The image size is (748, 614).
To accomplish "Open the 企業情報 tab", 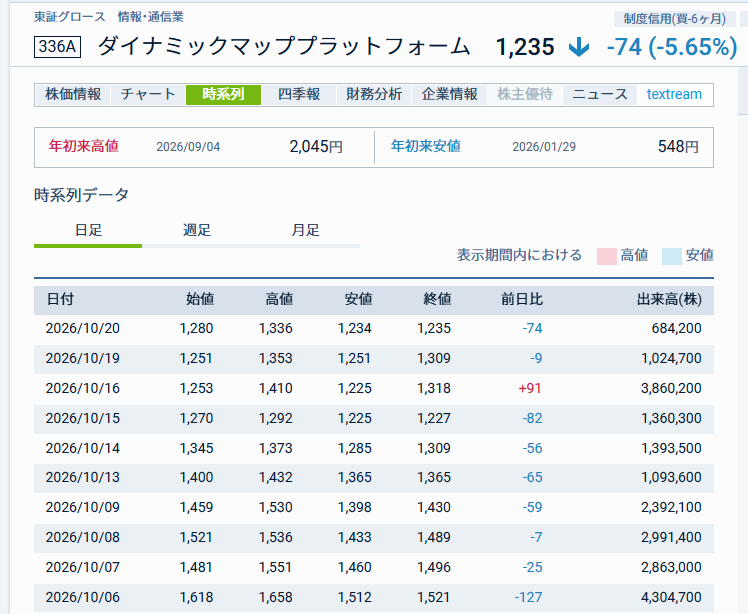I will 449,94.
